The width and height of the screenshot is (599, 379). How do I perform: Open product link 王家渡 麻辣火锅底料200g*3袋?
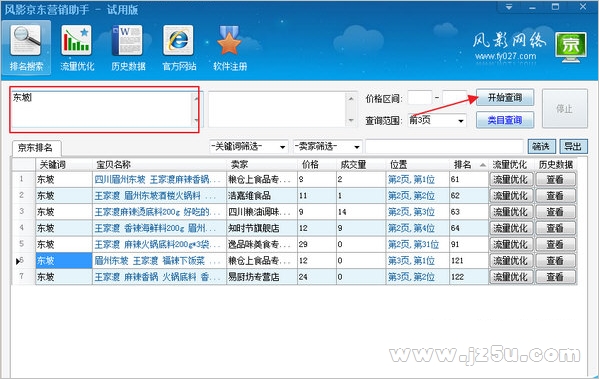point(157,245)
